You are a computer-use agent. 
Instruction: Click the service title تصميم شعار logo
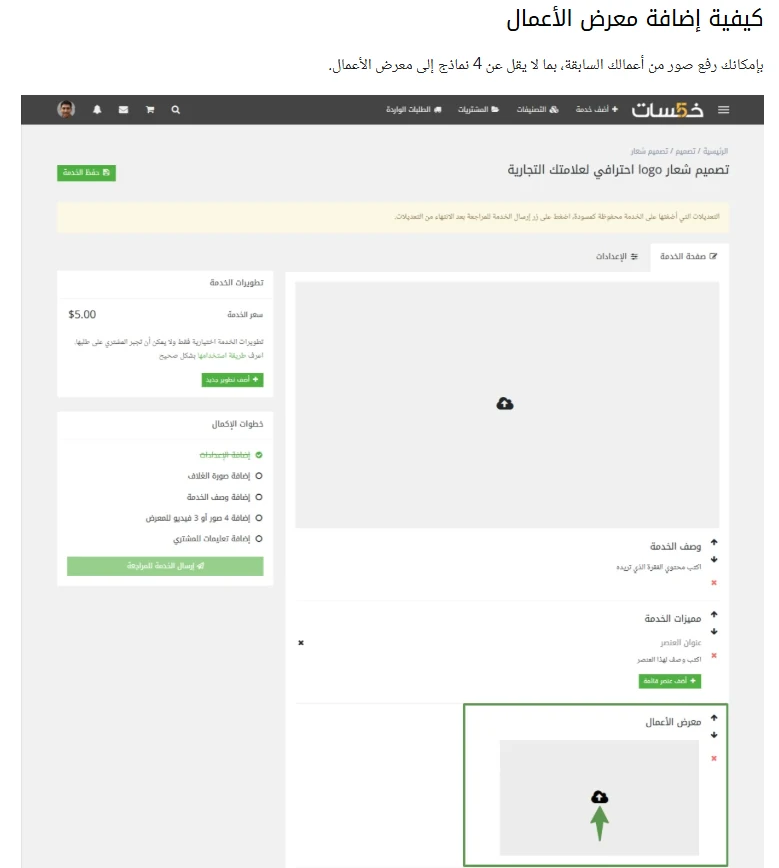(618, 170)
